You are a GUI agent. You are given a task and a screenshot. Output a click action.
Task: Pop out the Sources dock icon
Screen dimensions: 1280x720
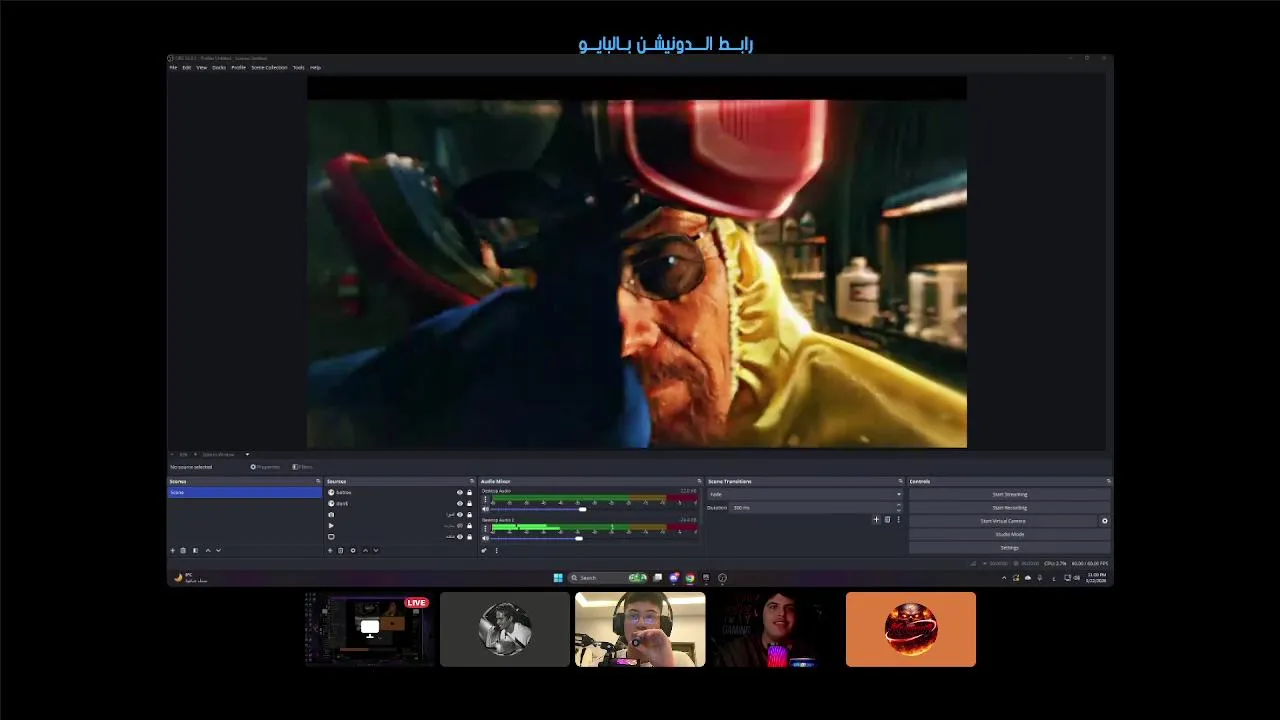click(472, 481)
